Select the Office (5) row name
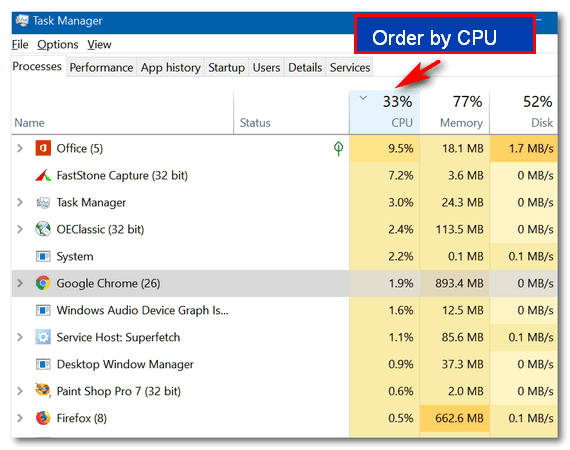The width and height of the screenshot is (570, 450). tap(80, 148)
